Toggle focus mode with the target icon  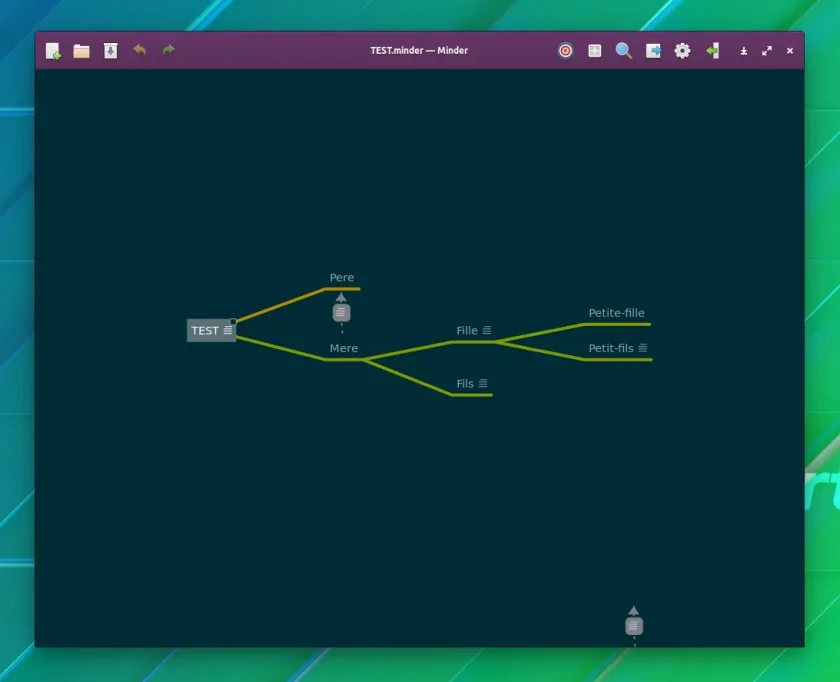click(565, 51)
